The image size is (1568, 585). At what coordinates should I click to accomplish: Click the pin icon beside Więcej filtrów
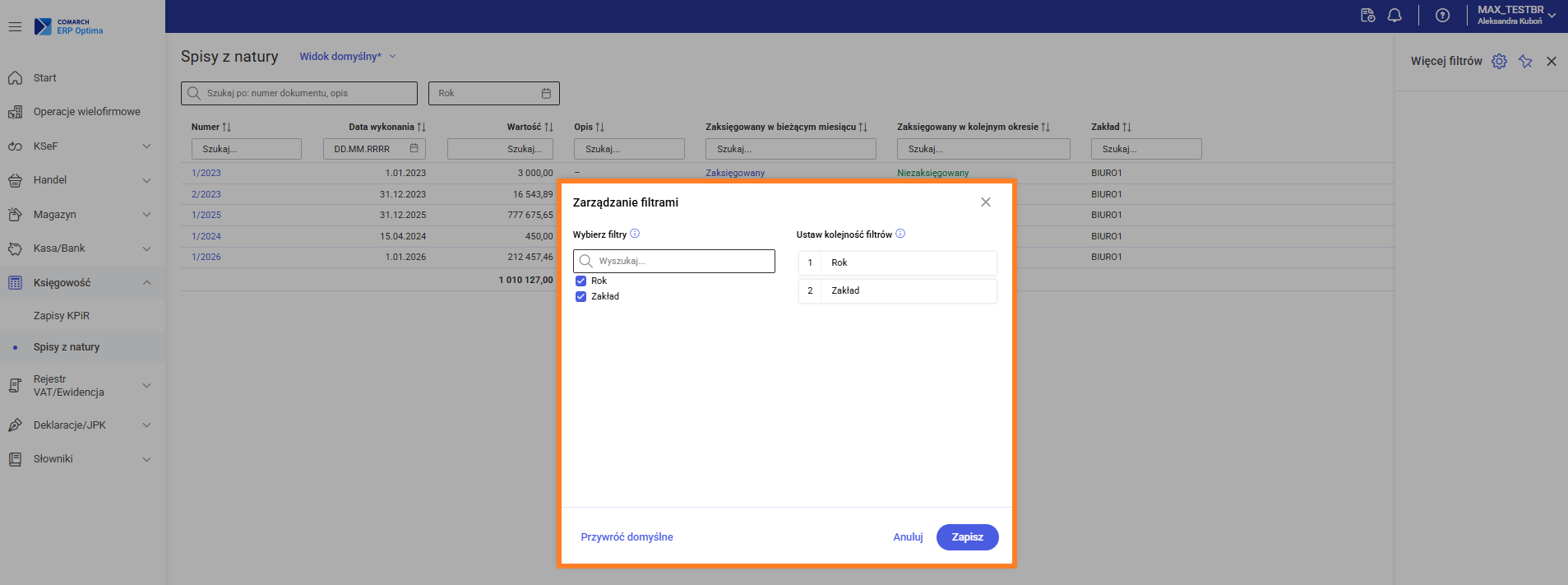pos(1525,62)
